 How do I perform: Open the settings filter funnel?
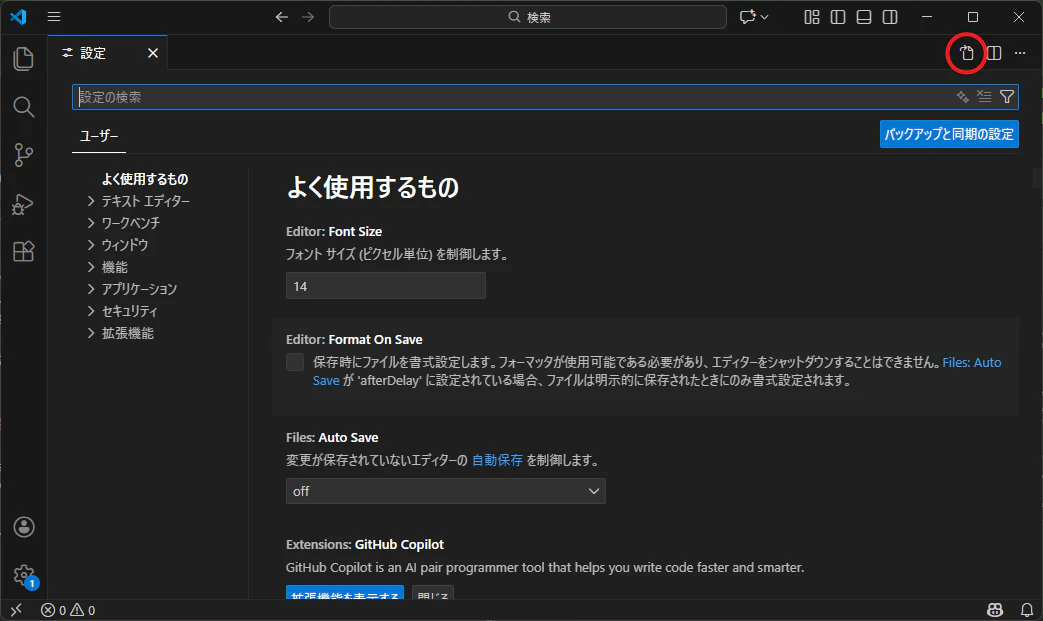[1007, 97]
